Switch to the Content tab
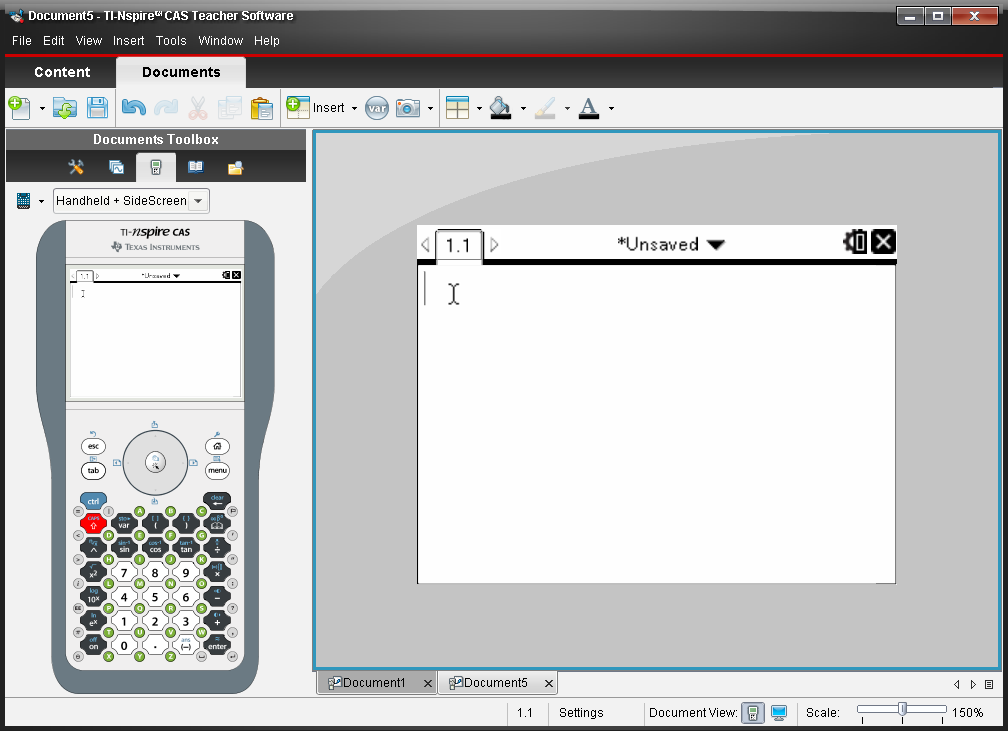 [x=62, y=72]
